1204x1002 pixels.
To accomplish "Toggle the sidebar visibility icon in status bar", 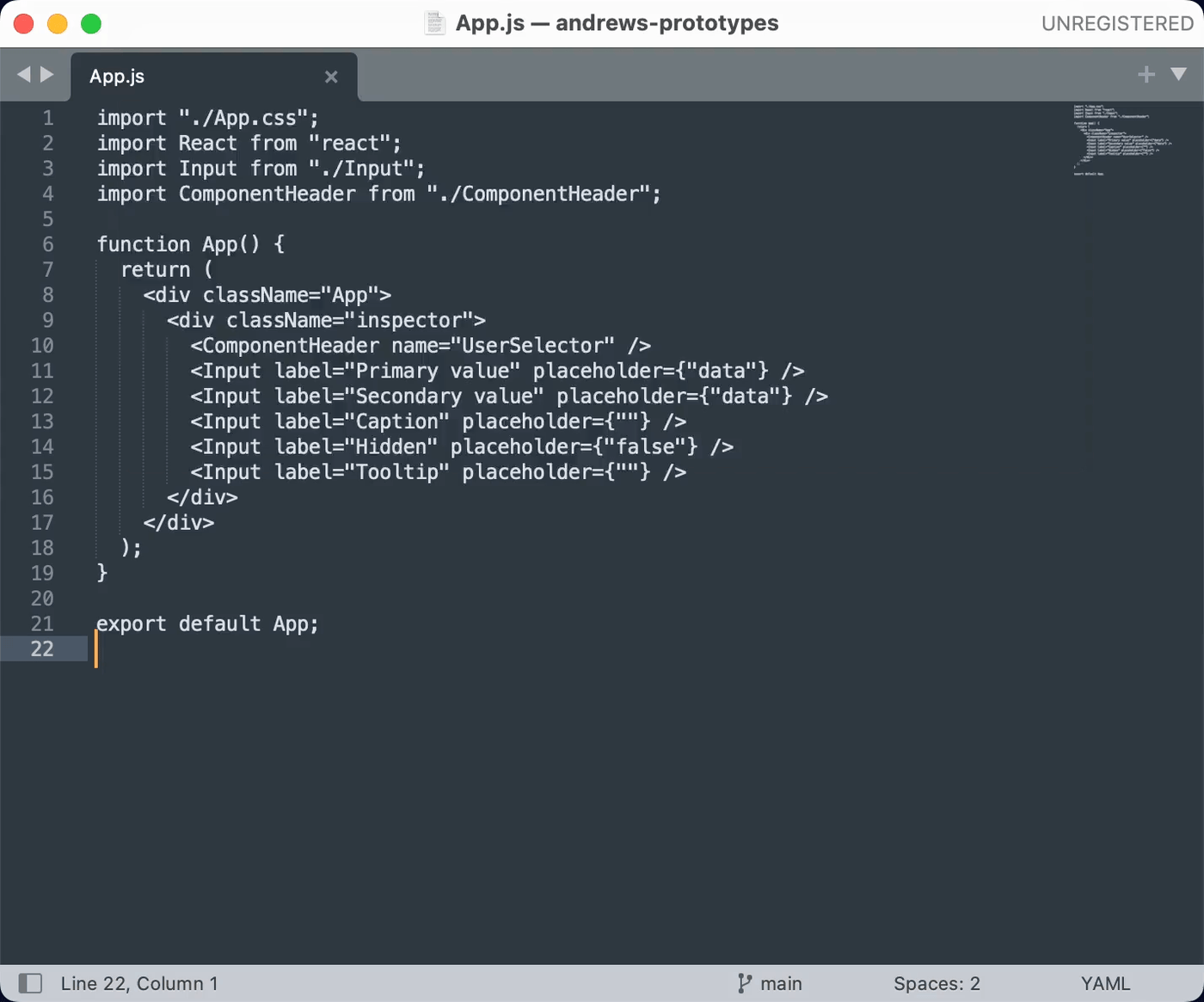I will coord(32,983).
